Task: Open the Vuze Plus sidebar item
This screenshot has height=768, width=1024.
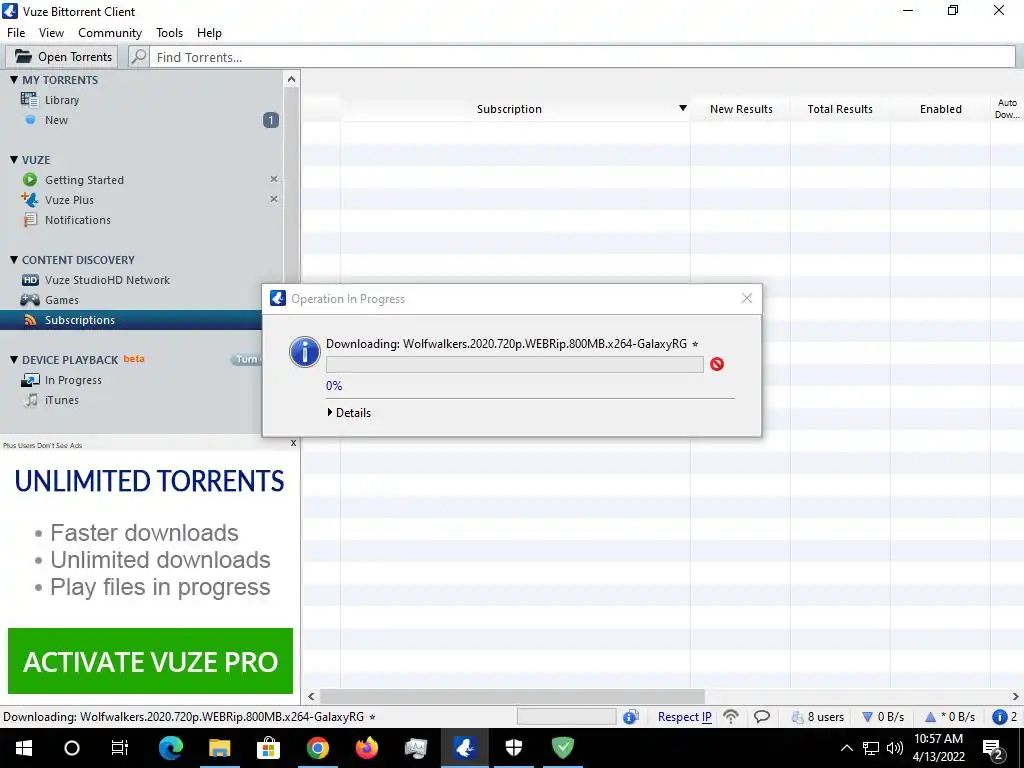Action: [69, 200]
